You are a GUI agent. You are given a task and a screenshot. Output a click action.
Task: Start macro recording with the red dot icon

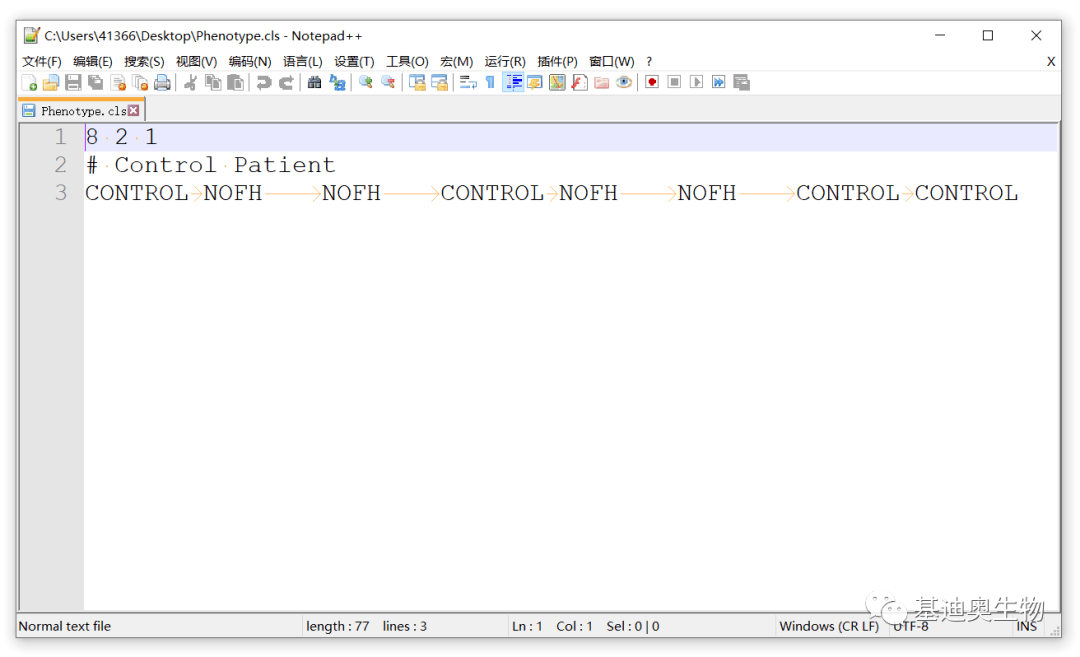[652, 83]
